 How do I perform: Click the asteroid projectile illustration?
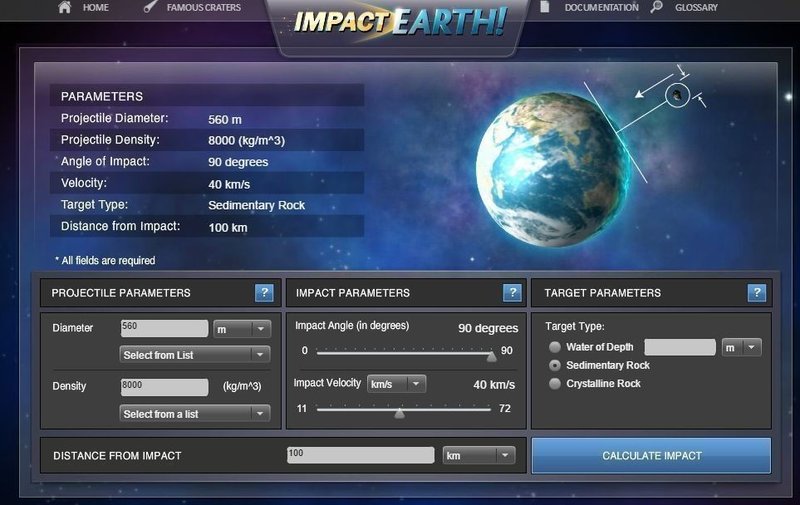(677, 95)
